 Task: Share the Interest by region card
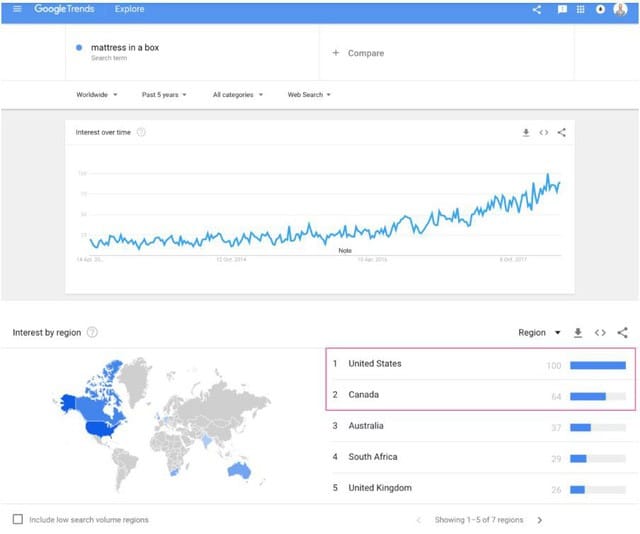[622, 333]
